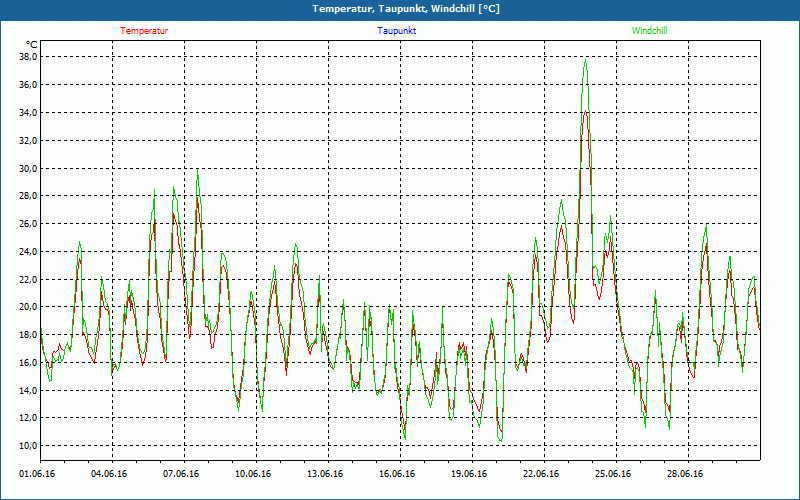800x500 pixels.
Task: Click the 04.06.16 date label
Action: (109, 474)
